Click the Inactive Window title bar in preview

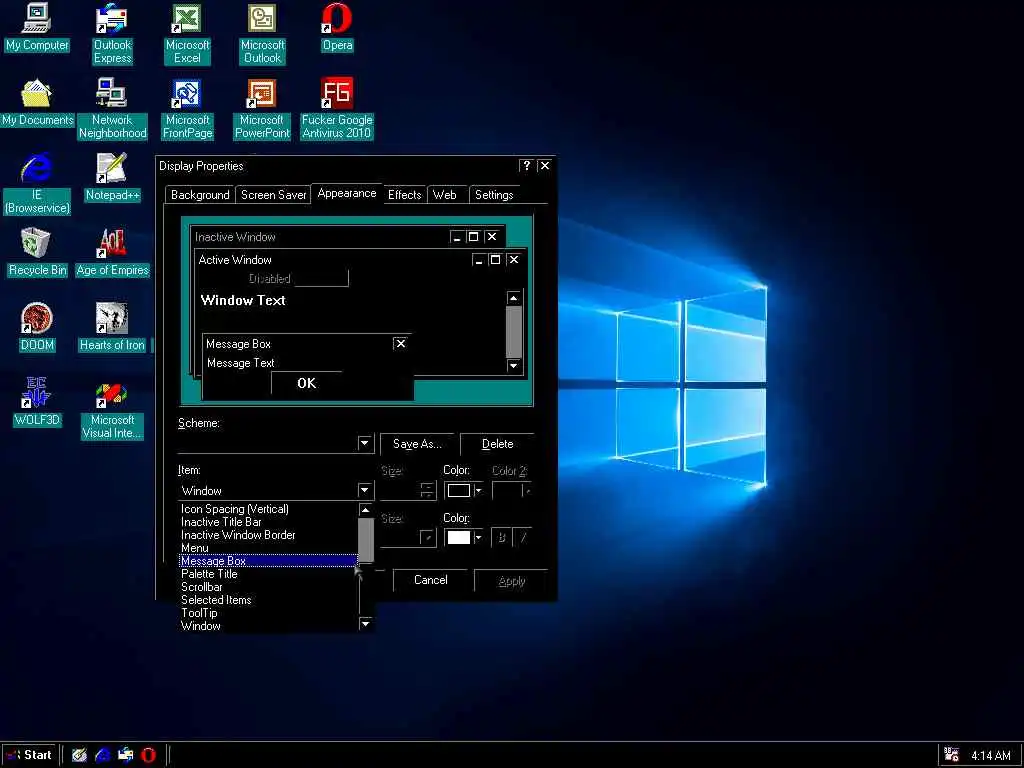pos(347,236)
